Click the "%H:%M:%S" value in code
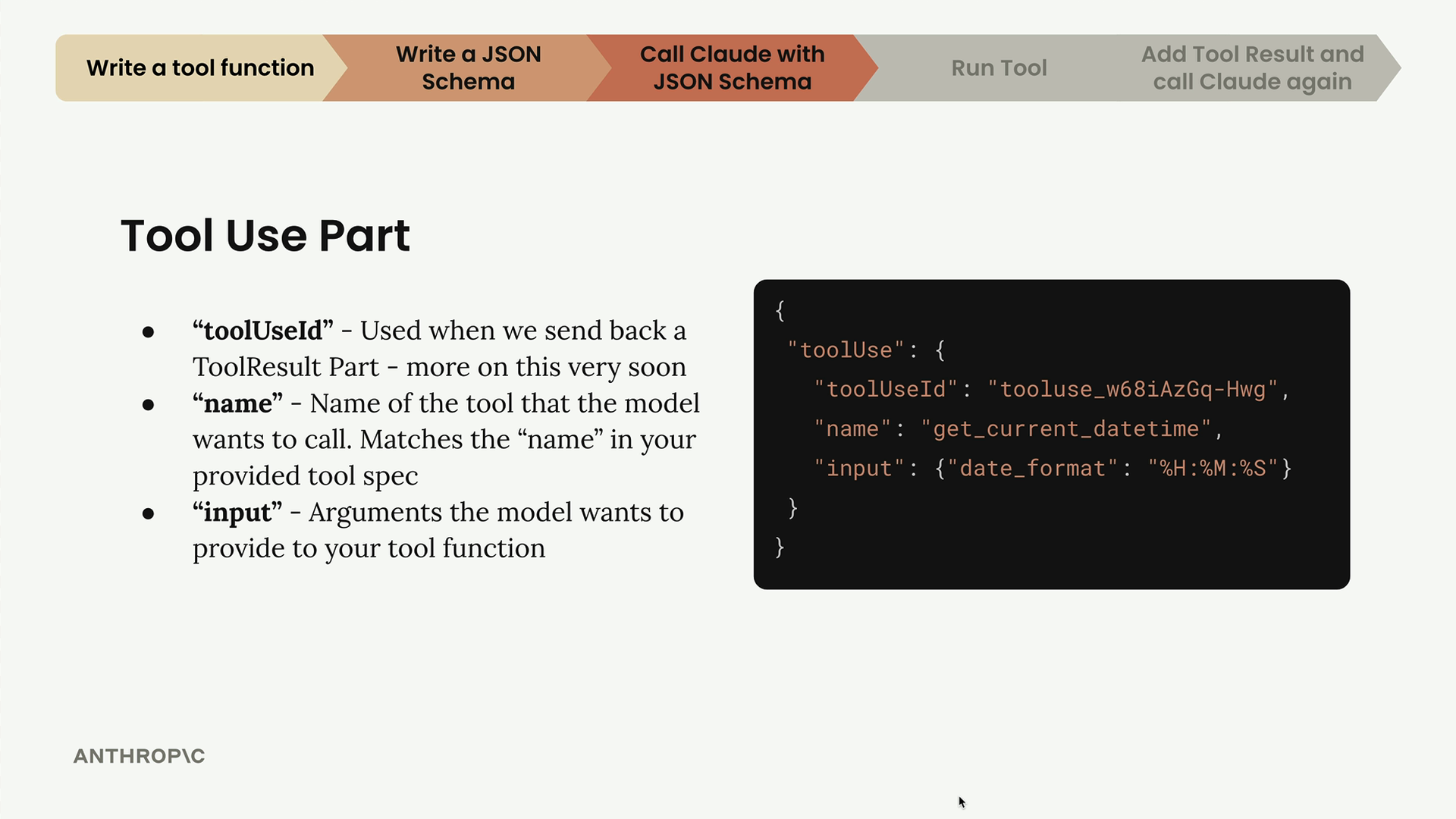The image size is (1456, 819). point(1213,469)
